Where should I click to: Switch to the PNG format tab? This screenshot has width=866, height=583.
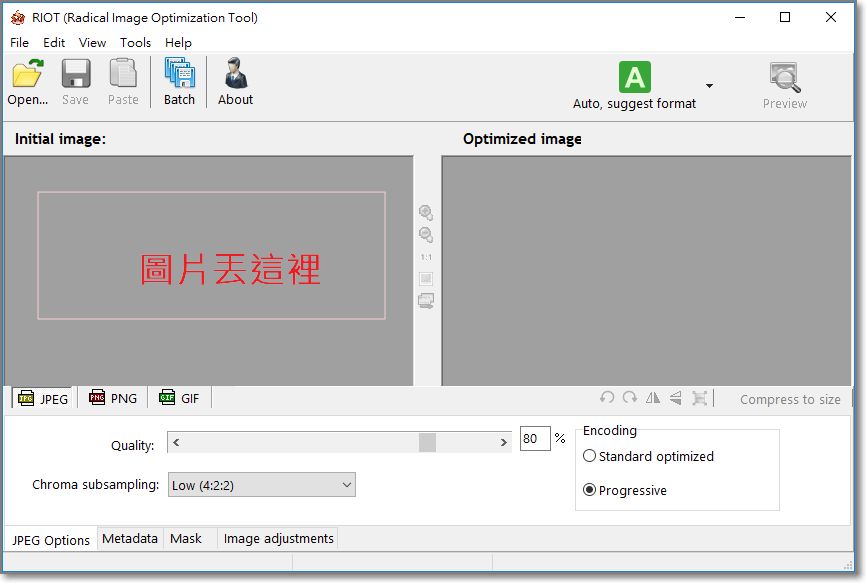[x=113, y=398]
